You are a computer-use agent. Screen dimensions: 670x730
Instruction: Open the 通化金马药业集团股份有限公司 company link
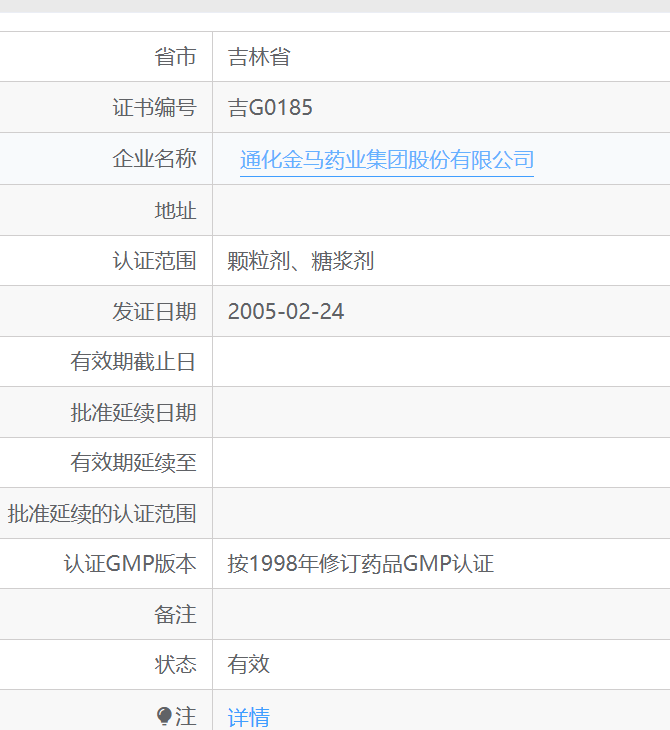[386, 160]
